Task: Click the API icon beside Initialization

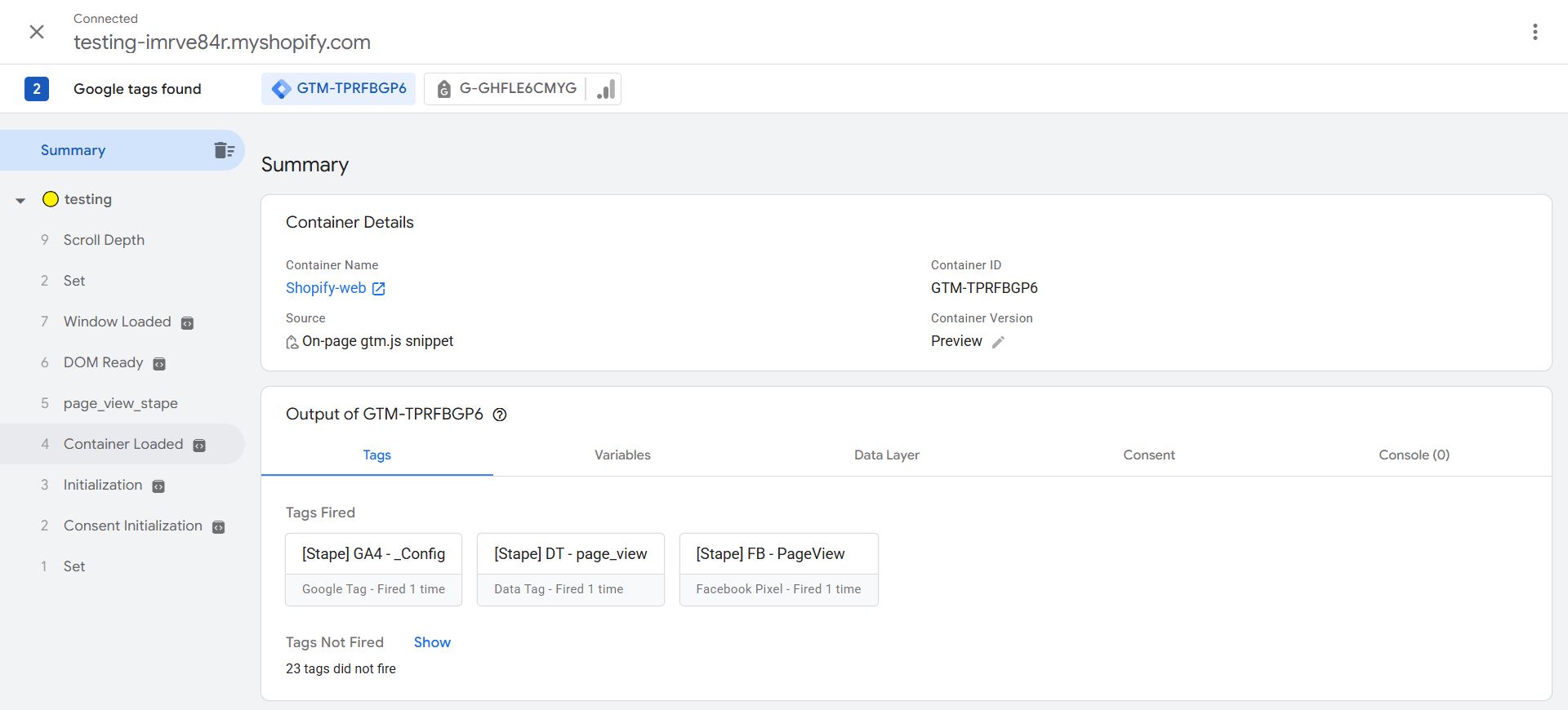Action: (158, 486)
